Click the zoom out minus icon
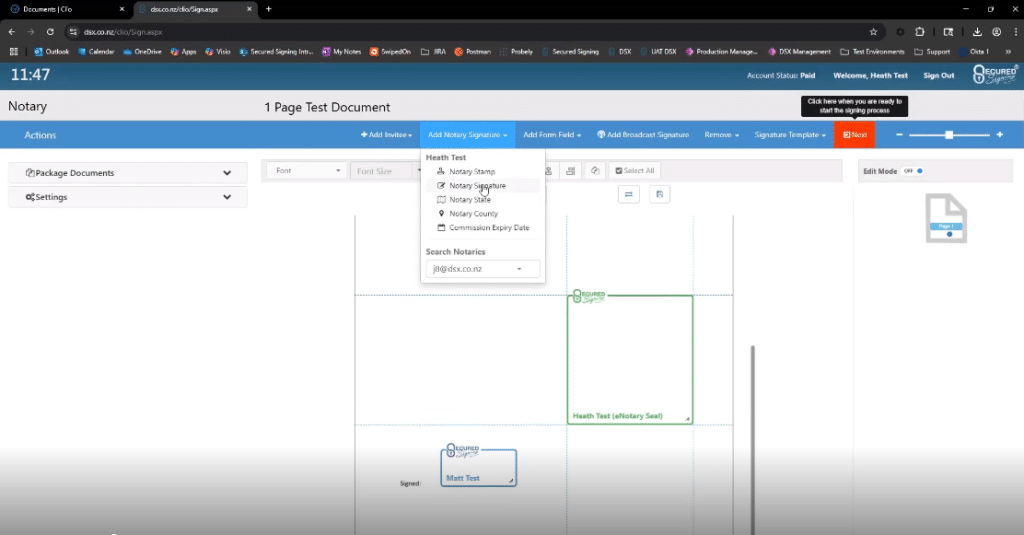The height and width of the screenshot is (535, 1024). 899,135
